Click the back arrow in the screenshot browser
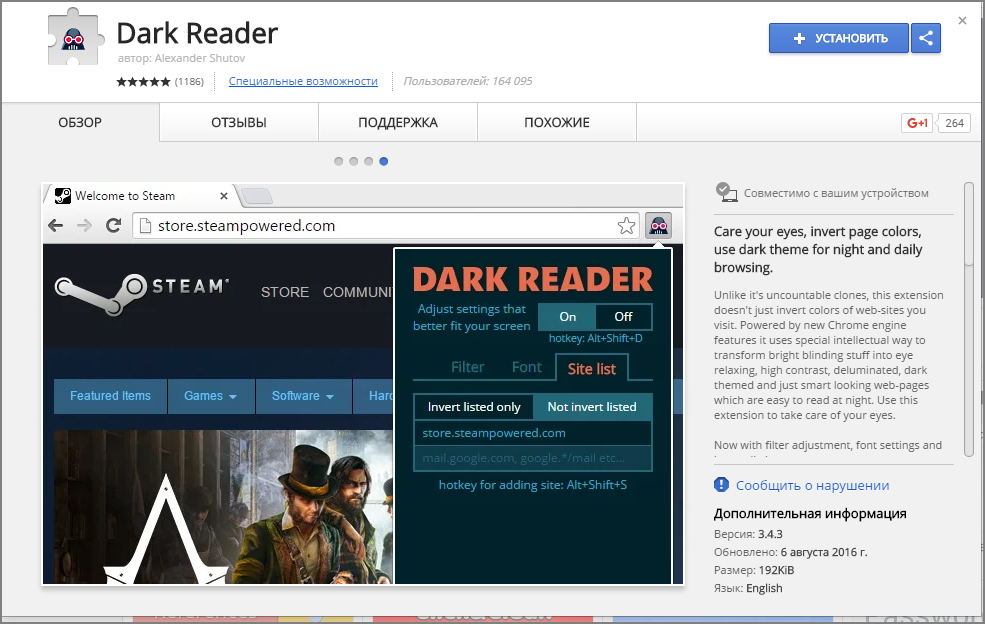Viewport: 985px width, 624px height. click(x=55, y=226)
